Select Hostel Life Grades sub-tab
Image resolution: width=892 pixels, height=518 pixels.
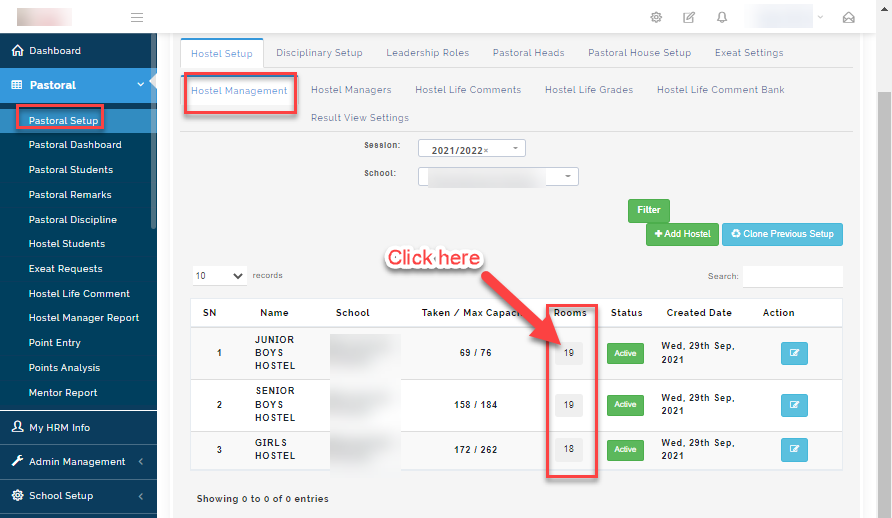pos(589,90)
